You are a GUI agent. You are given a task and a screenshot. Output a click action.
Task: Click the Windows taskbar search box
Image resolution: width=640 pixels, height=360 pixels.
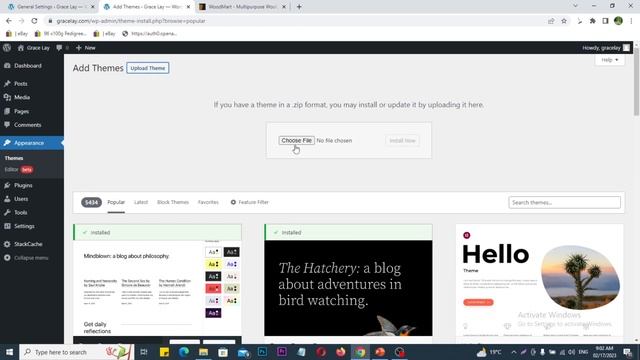coord(76,352)
